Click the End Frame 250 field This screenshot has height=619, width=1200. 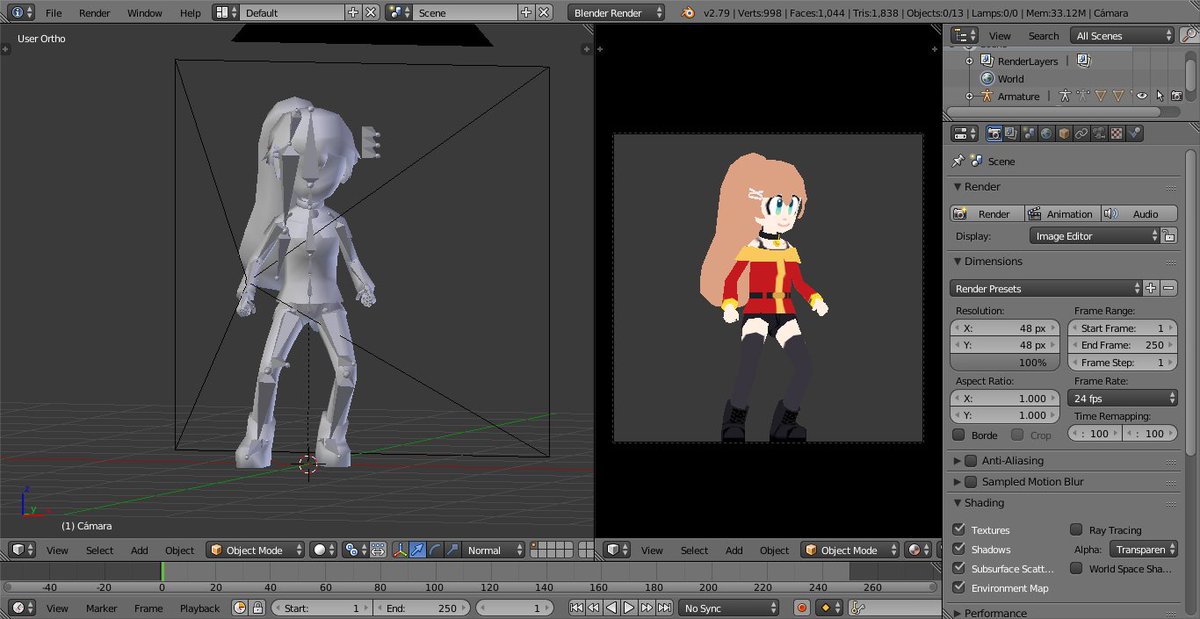coord(1123,345)
